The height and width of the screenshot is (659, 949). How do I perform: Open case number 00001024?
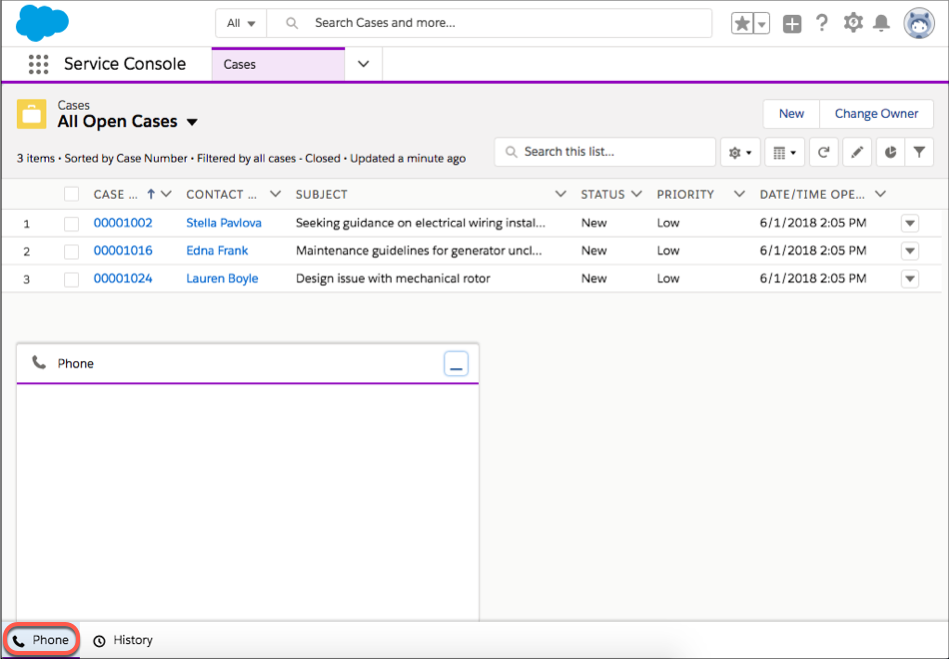(123, 278)
